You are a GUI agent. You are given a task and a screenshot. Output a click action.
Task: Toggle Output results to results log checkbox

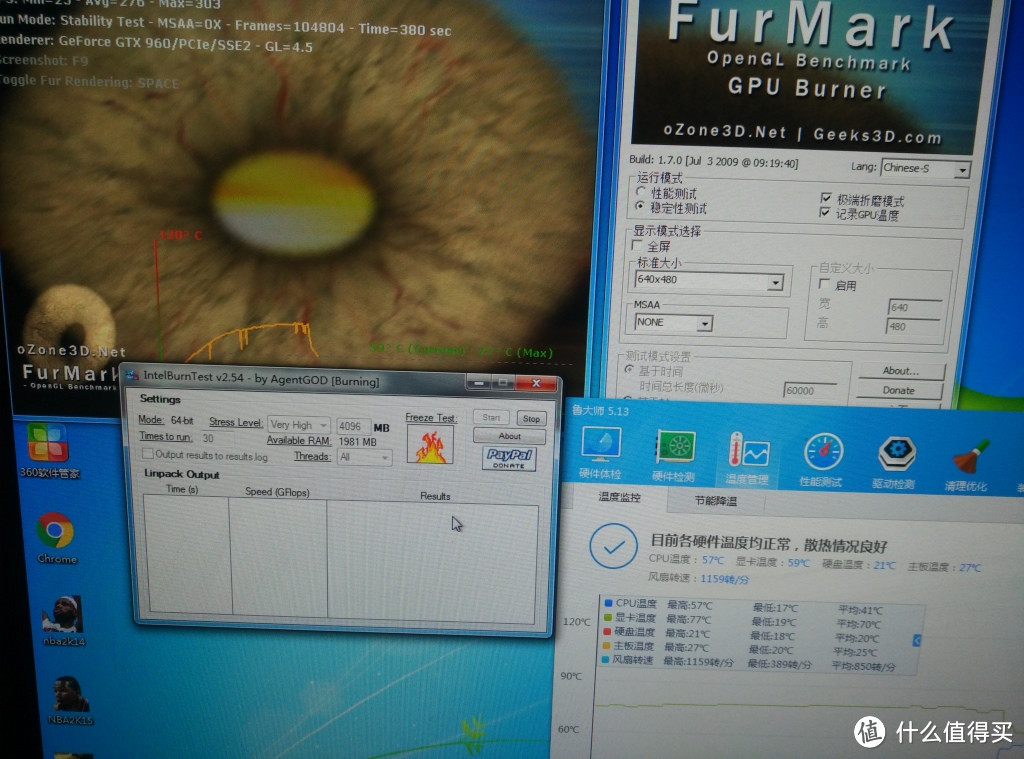(148, 453)
